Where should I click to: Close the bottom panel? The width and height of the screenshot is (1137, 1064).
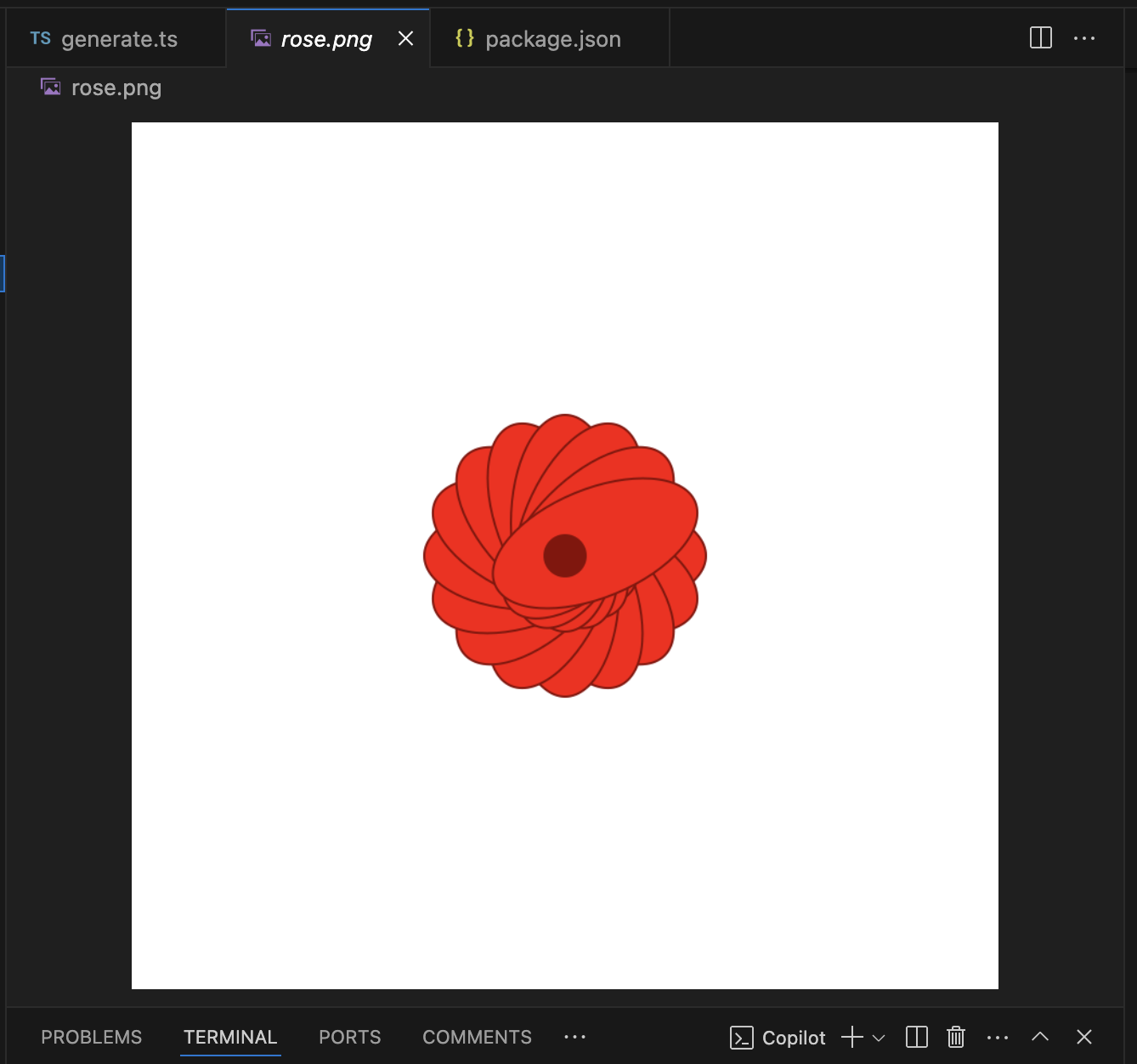click(x=1084, y=1037)
